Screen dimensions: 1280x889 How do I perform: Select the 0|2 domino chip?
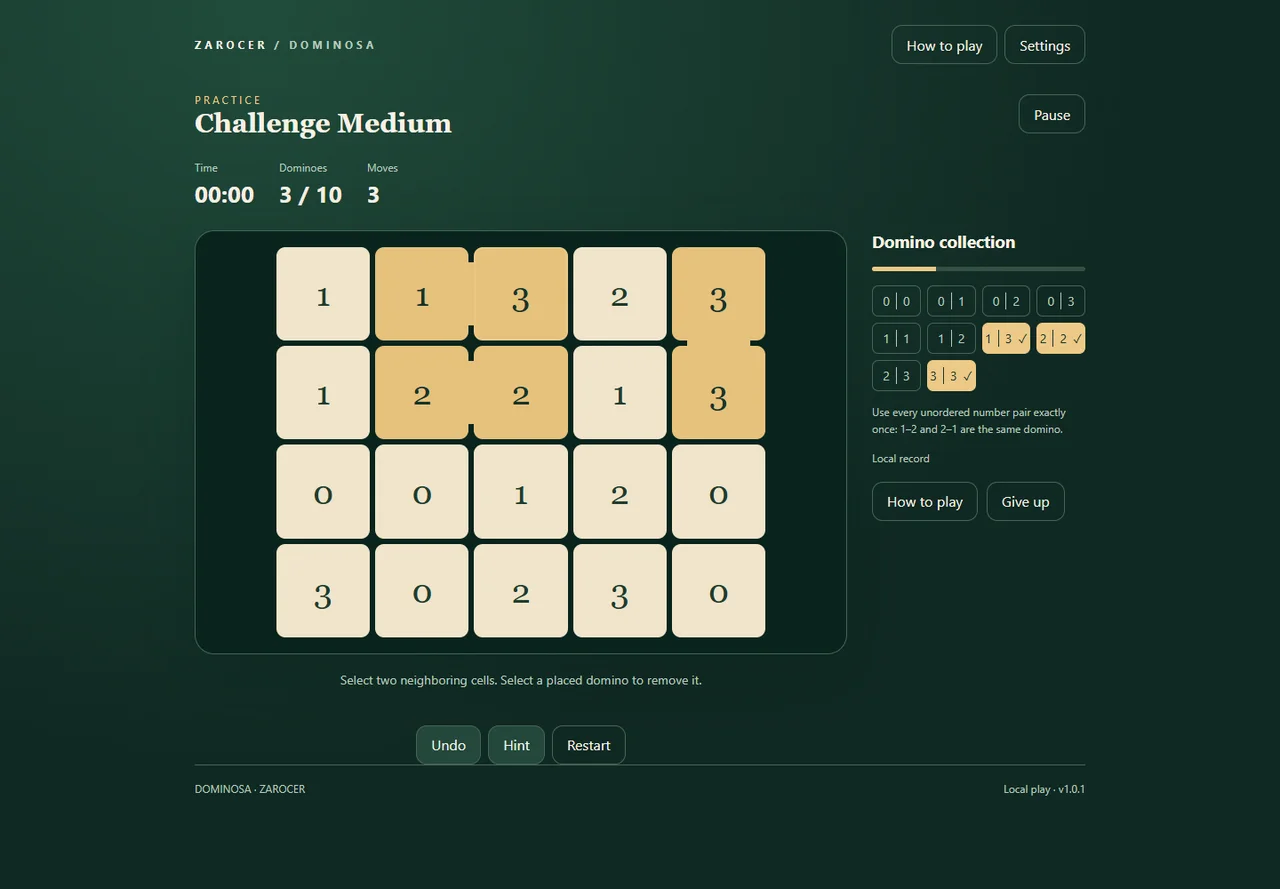[1006, 301]
